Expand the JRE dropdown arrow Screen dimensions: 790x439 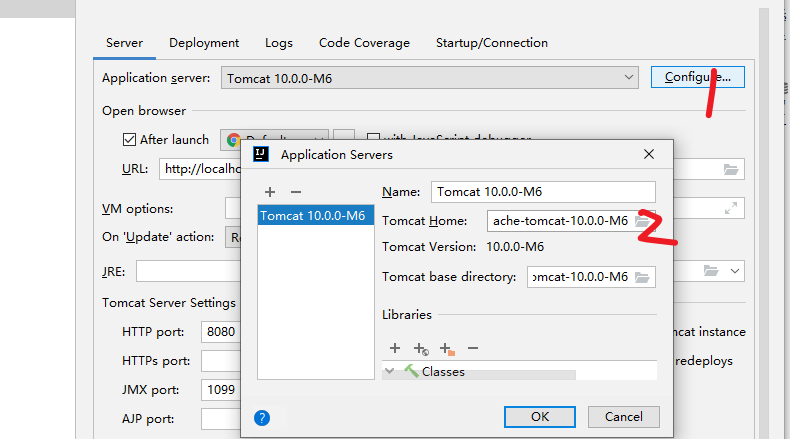(x=735, y=271)
